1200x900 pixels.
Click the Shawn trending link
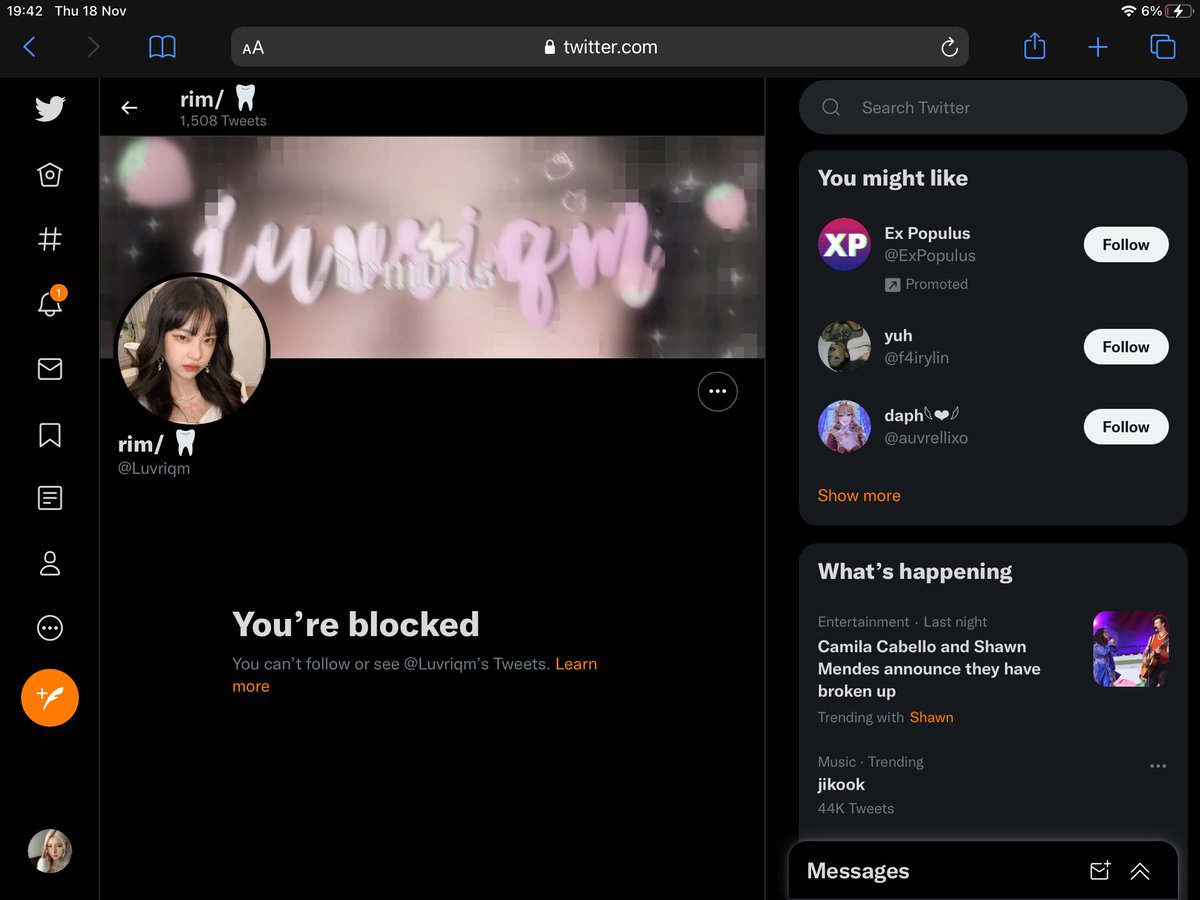pyautogui.click(x=931, y=717)
